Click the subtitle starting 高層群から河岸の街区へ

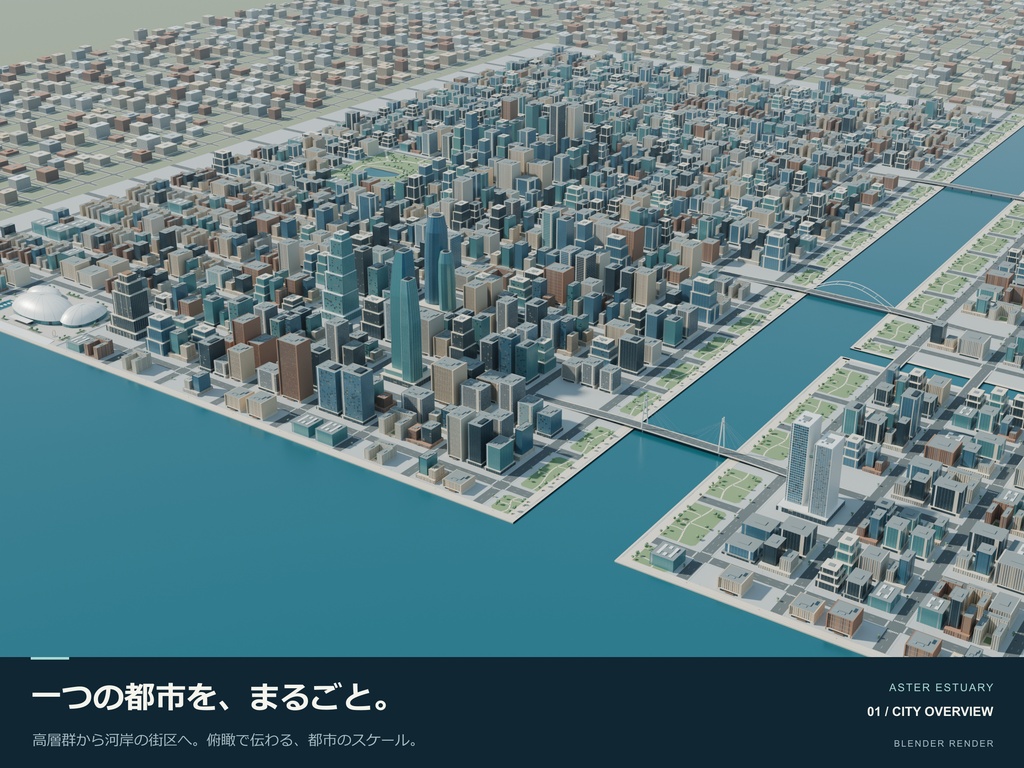(225, 741)
